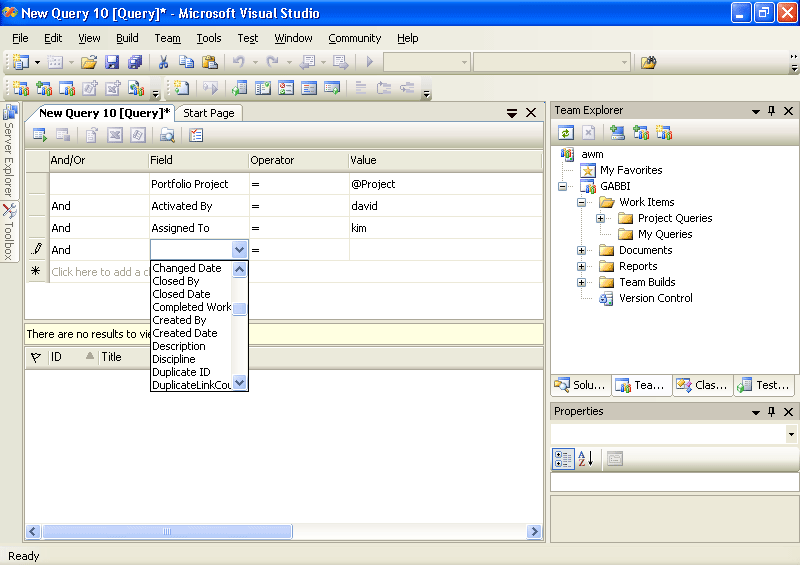This screenshot has width=800, height=565.
Task: Toggle the Categorized view in Properties
Action: (564, 459)
